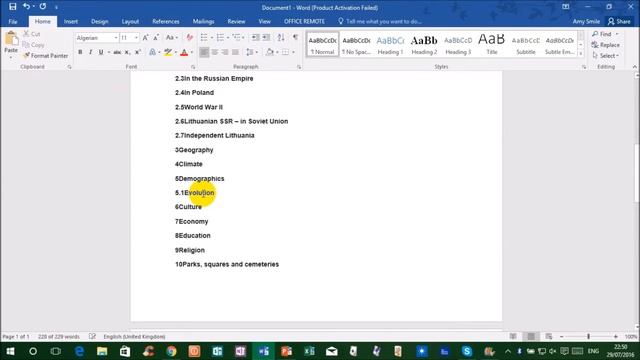Toggle Italic formatting
640x360 pixels.
(91, 52)
